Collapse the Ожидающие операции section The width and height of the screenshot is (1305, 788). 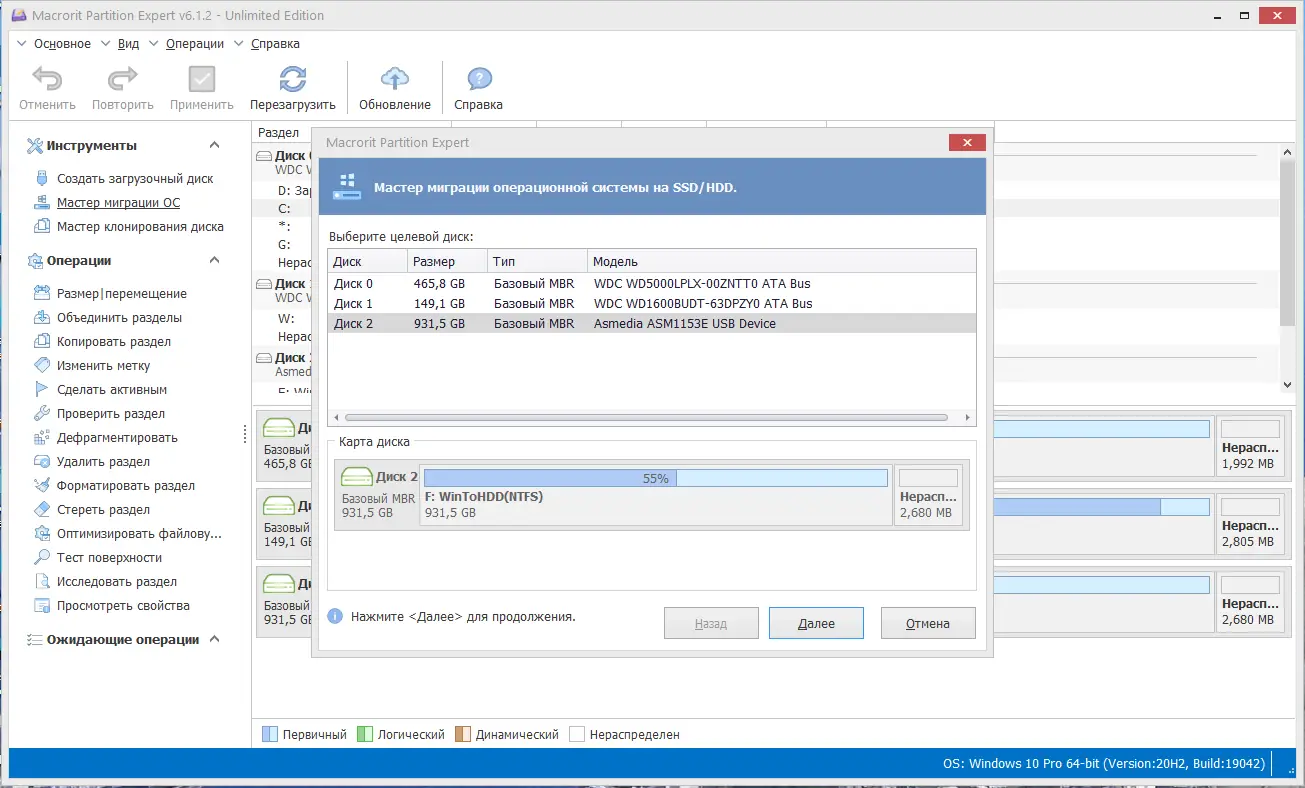click(x=214, y=640)
